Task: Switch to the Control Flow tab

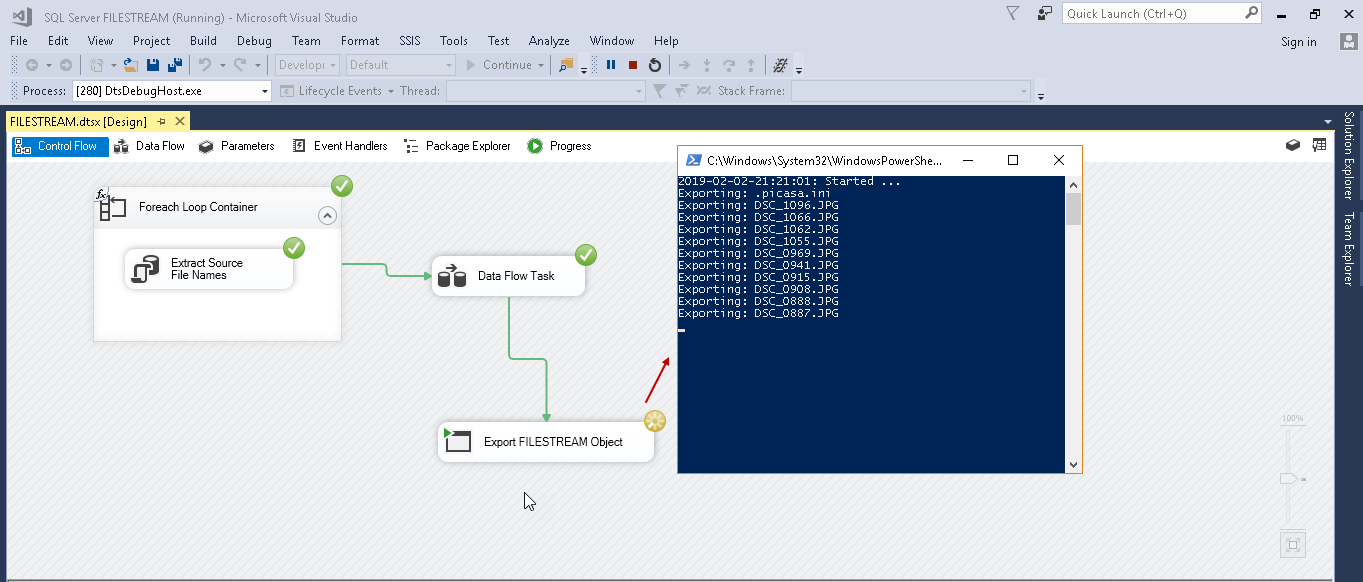Action: (x=59, y=146)
